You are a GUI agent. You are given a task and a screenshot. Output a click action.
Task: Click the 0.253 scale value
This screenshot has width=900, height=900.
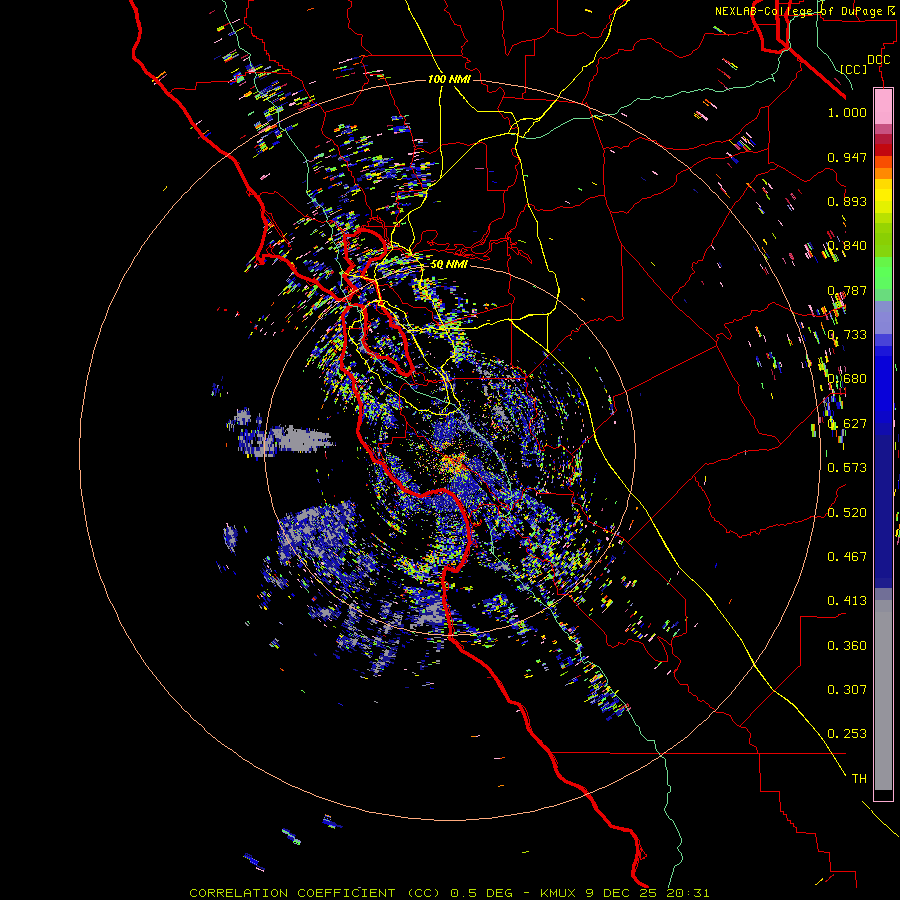click(847, 734)
